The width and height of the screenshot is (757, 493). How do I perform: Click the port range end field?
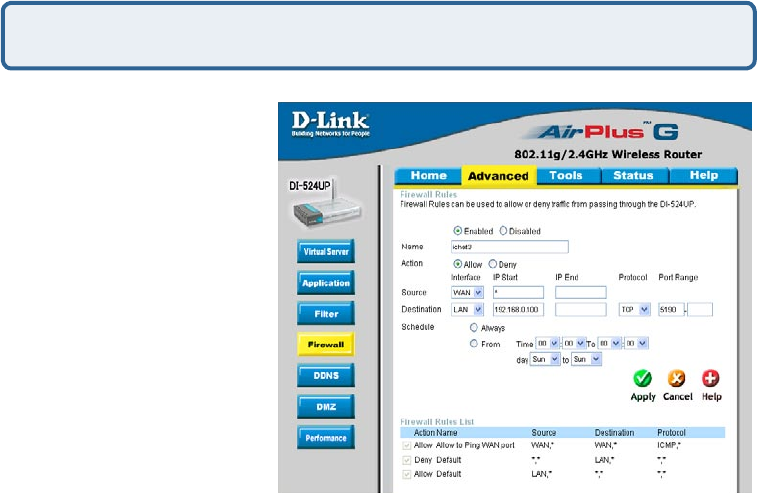point(700,310)
